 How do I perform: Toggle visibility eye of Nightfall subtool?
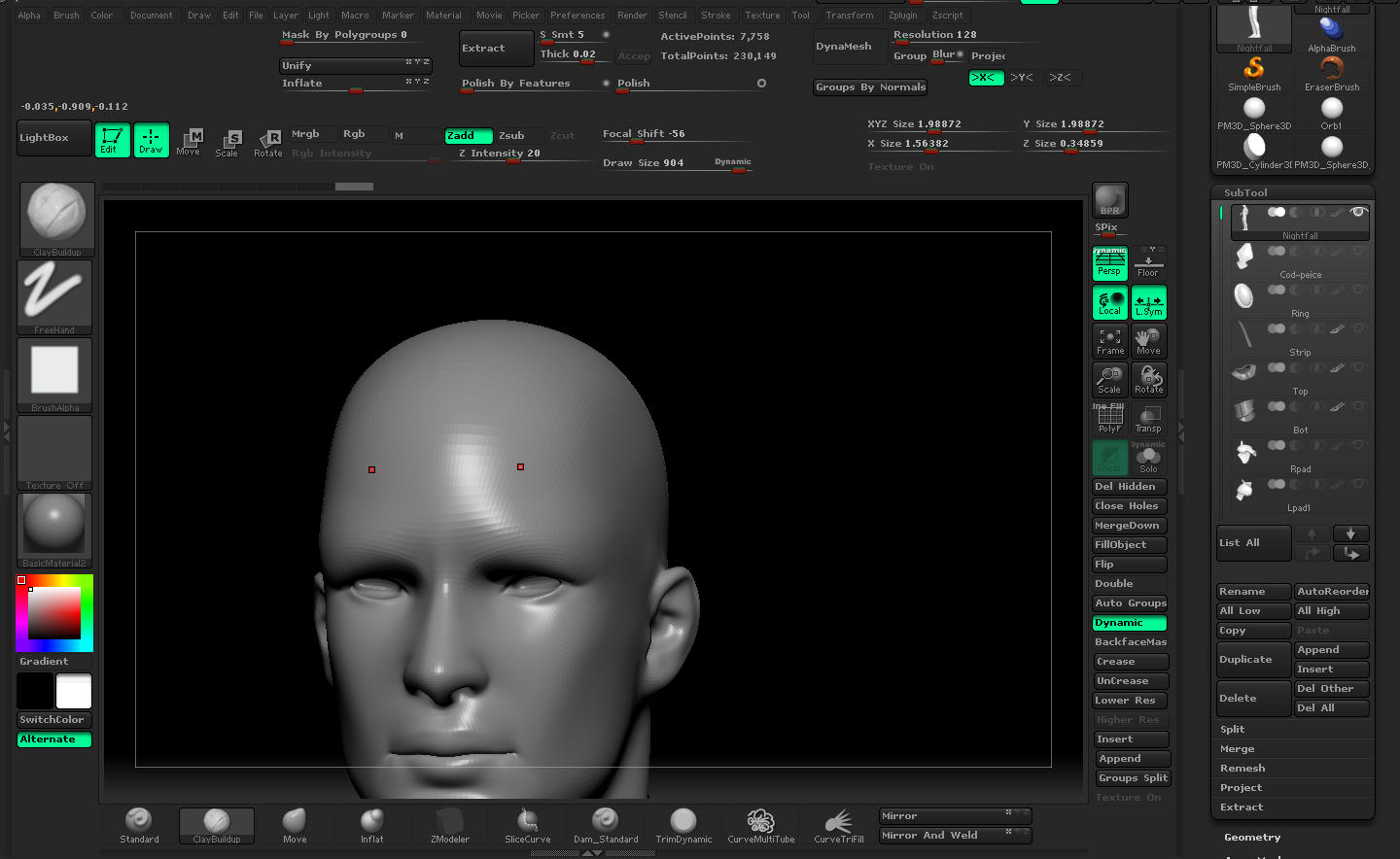pyautogui.click(x=1358, y=212)
